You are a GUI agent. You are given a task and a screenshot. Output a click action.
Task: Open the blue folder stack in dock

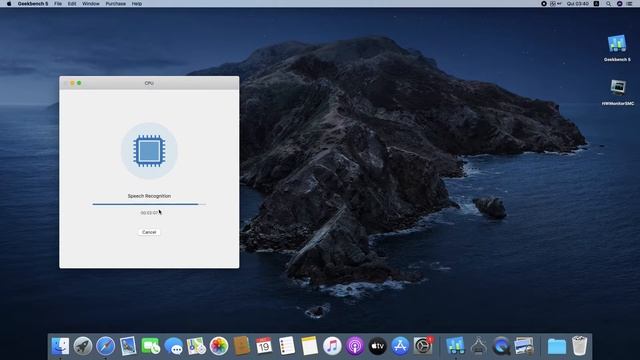557,347
